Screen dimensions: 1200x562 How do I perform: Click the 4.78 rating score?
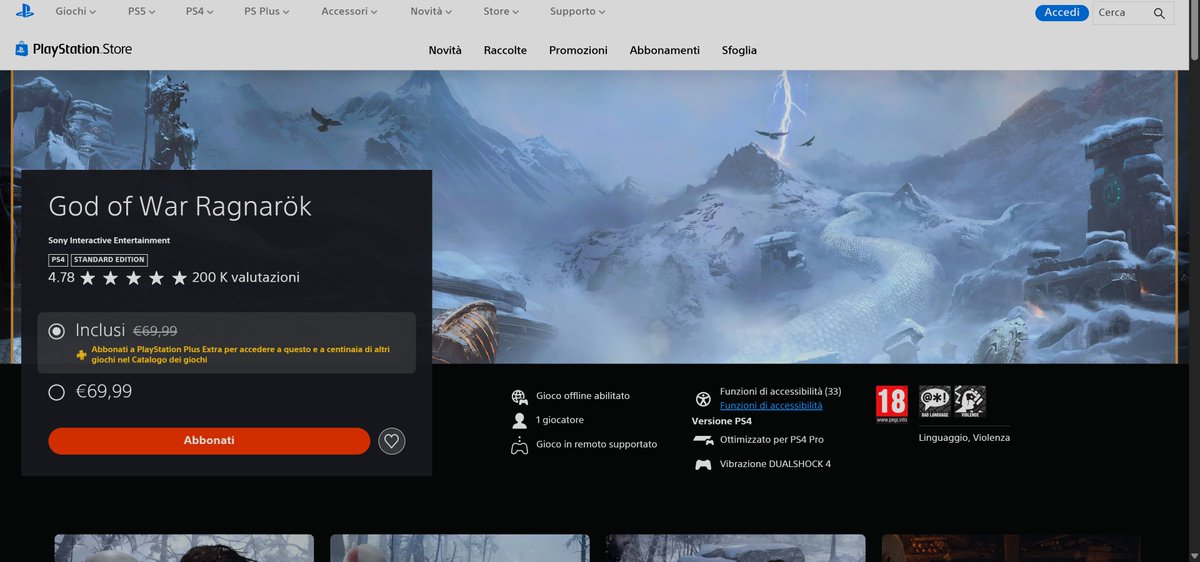(x=61, y=277)
